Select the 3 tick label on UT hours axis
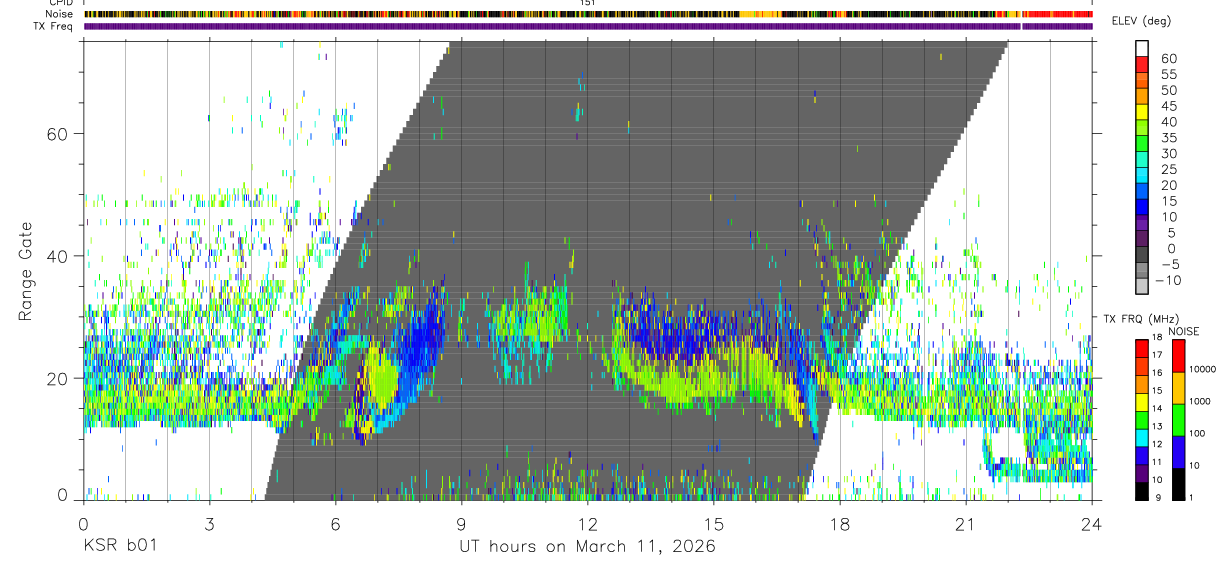Image resolution: width=1228 pixels, height=567 pixels. (209, 524)
